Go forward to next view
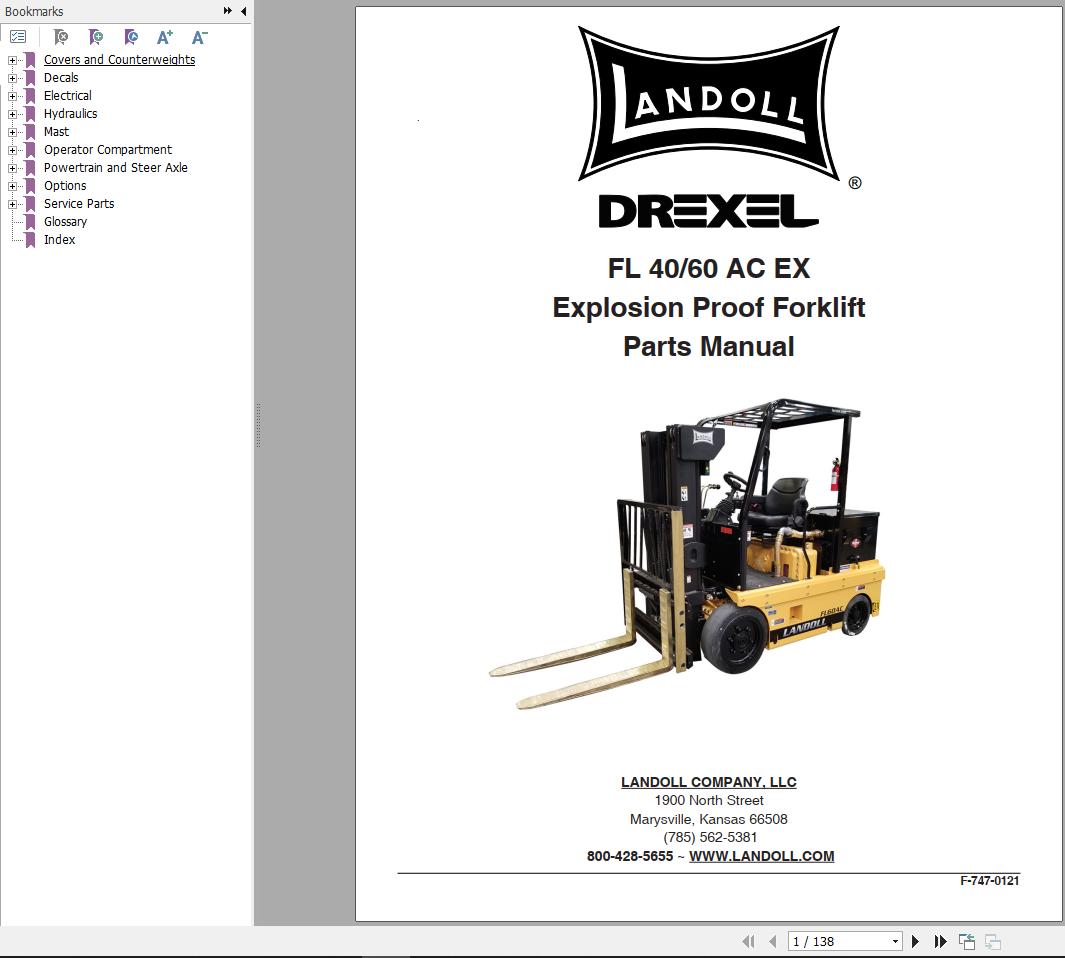 [991, 941]
